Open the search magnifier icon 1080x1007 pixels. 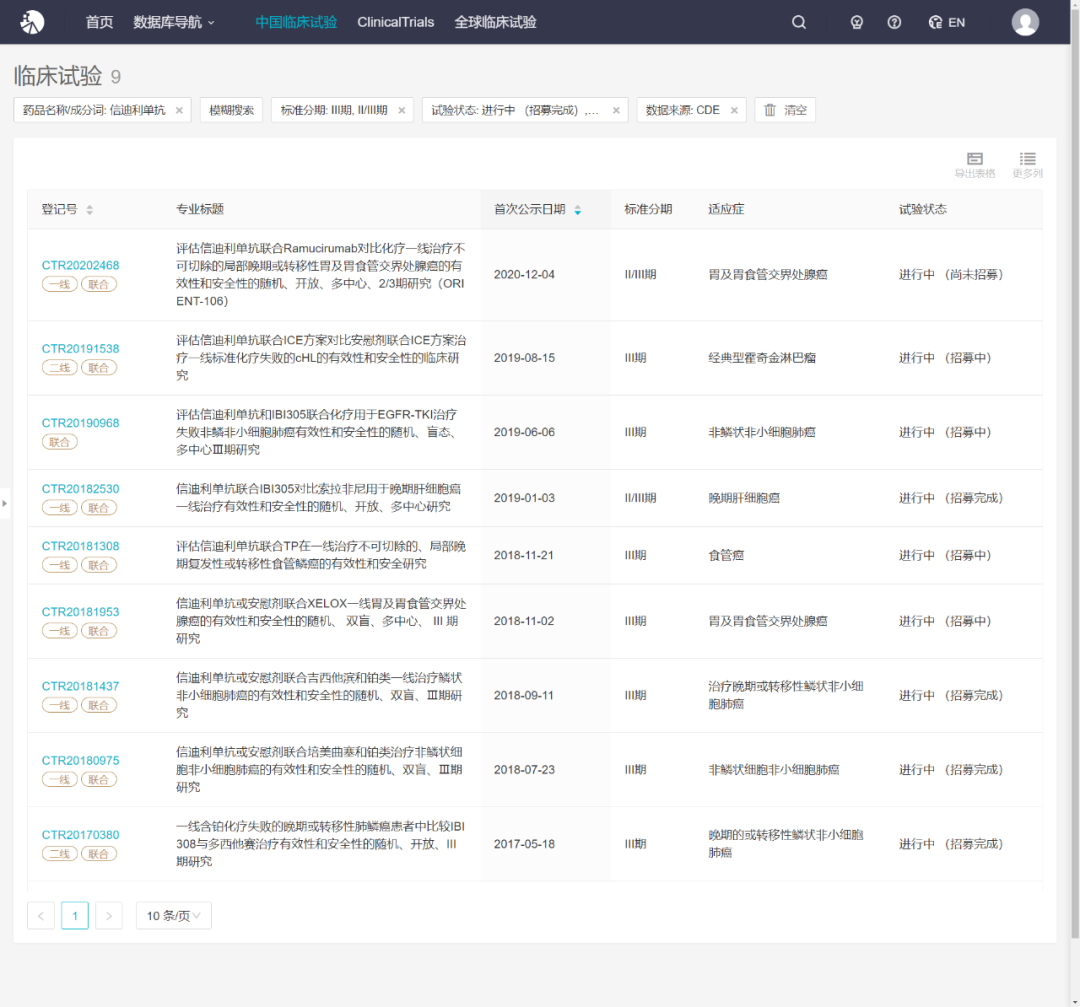(799, 23)
